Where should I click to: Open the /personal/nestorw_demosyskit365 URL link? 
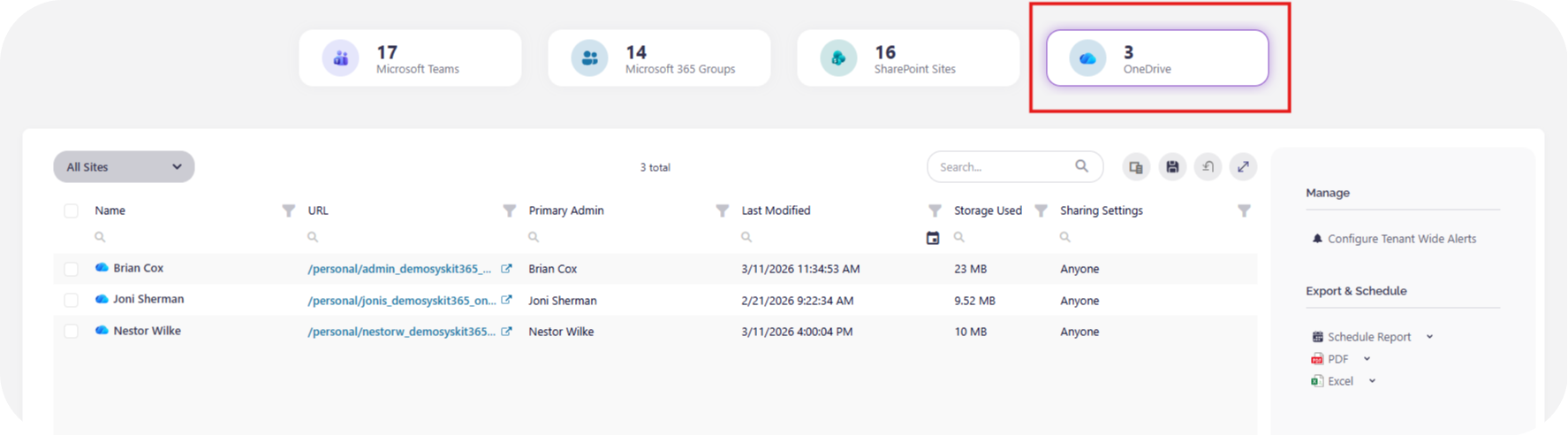[401, 332]
